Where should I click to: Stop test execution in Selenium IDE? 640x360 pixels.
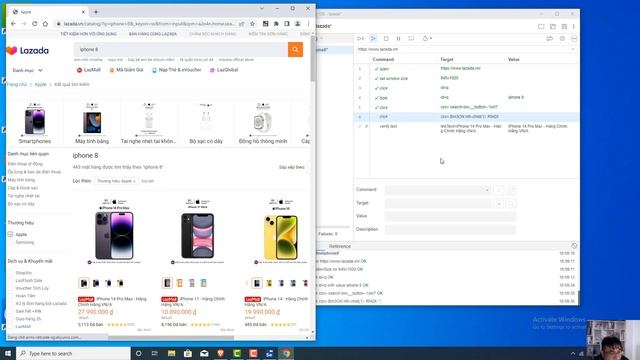pyautogui.click(x=386, y=38)
